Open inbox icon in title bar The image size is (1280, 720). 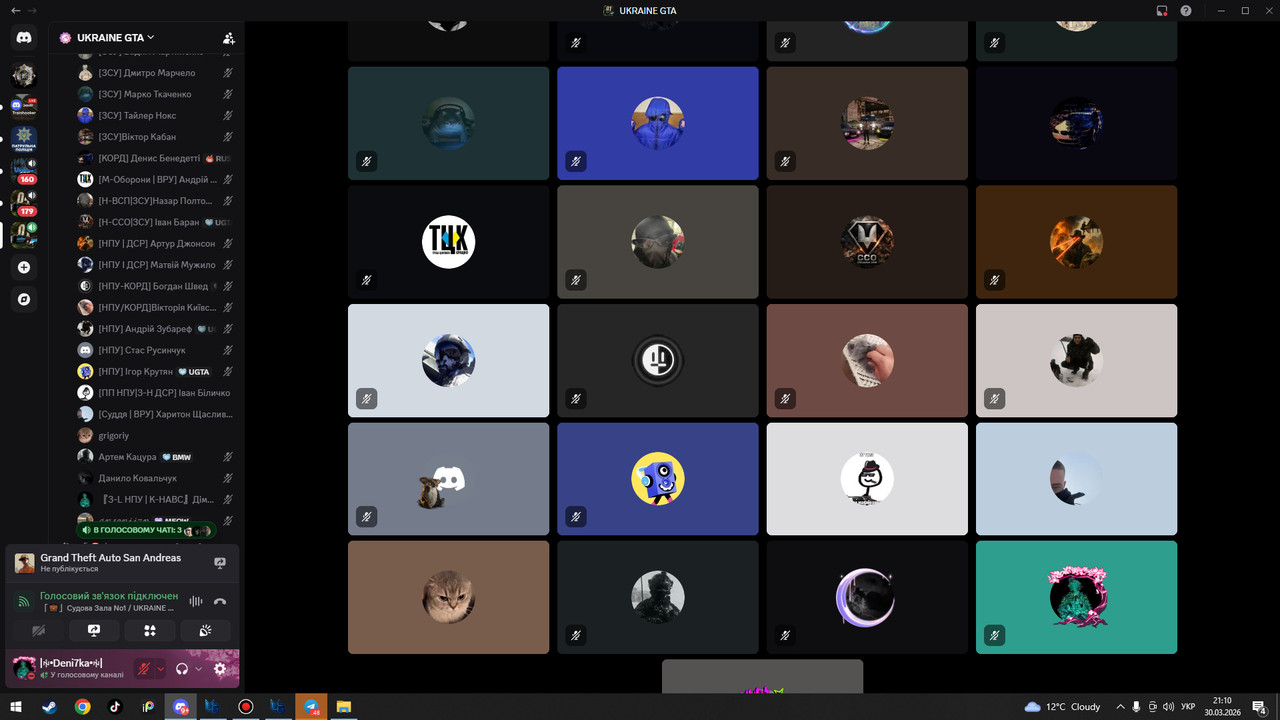pyautogui.click(x=1162, y=10)
